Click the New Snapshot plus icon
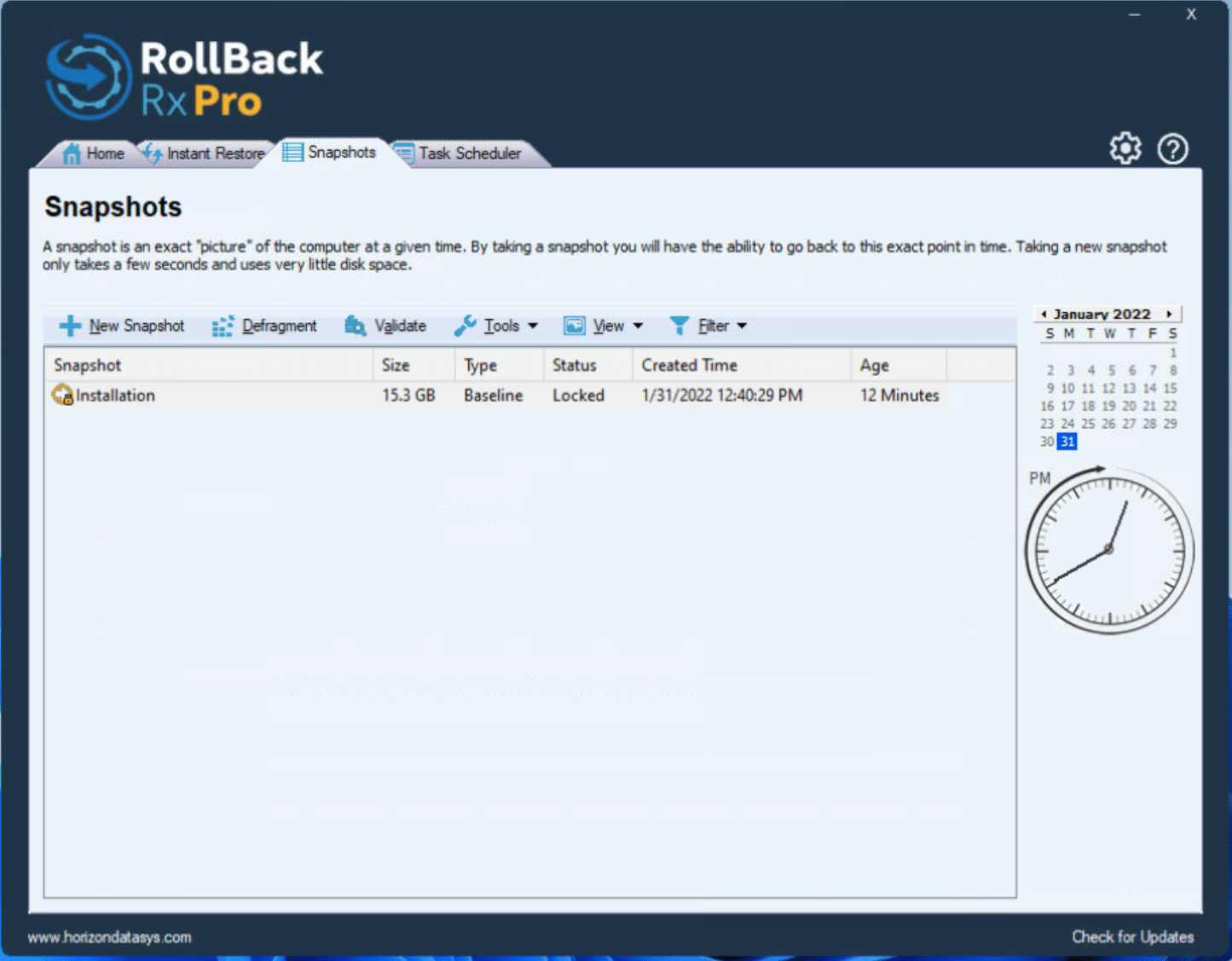 tap(71, 325)
